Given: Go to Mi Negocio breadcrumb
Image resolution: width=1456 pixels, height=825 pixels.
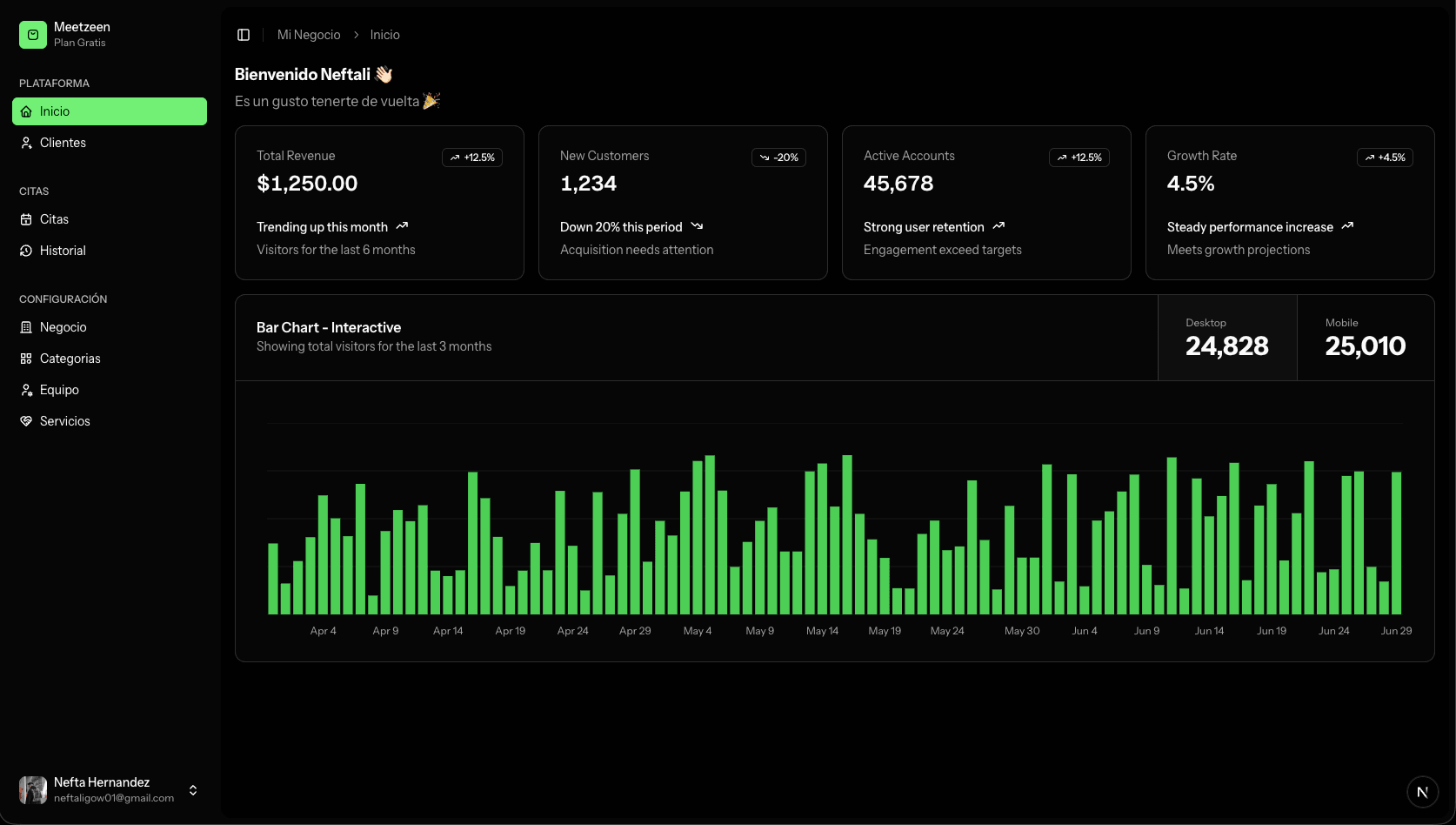Looking at the screenshot, I should pos(309,35).
